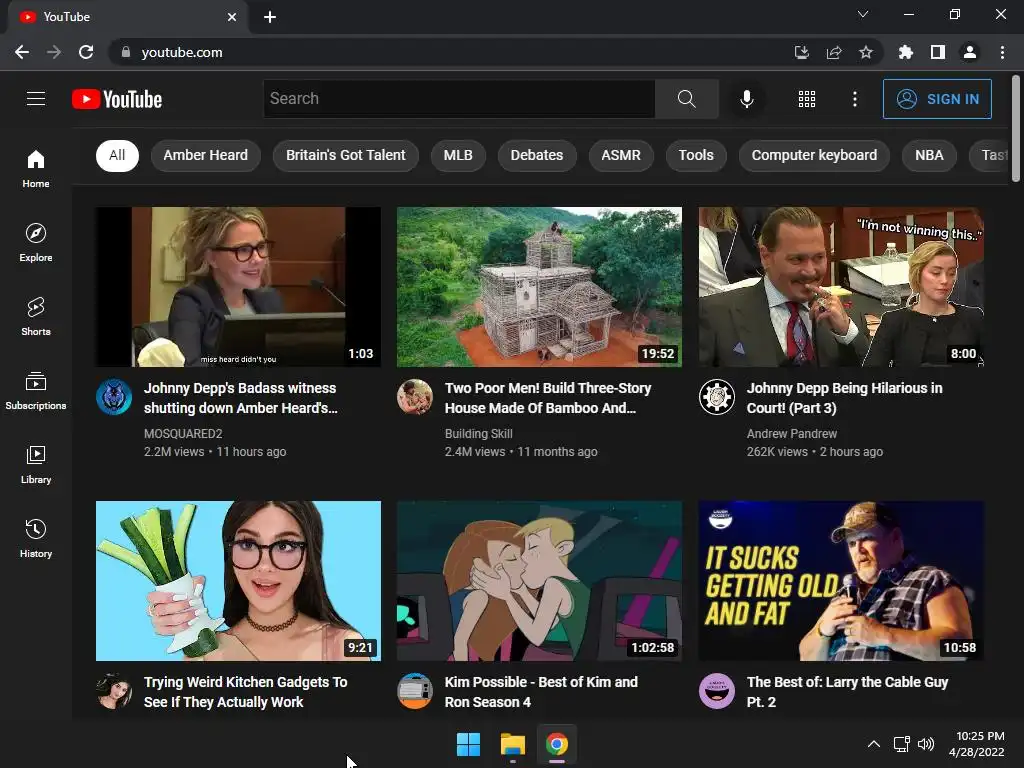This screenshot has height=768, width=1024.
Task: Open the YouTube hamburger guide menu
Action: coord(36,99)
